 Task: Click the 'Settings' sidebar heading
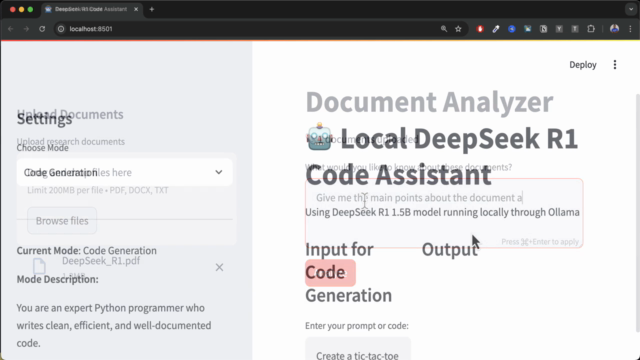pyautogui.click(x=44, y=119)
